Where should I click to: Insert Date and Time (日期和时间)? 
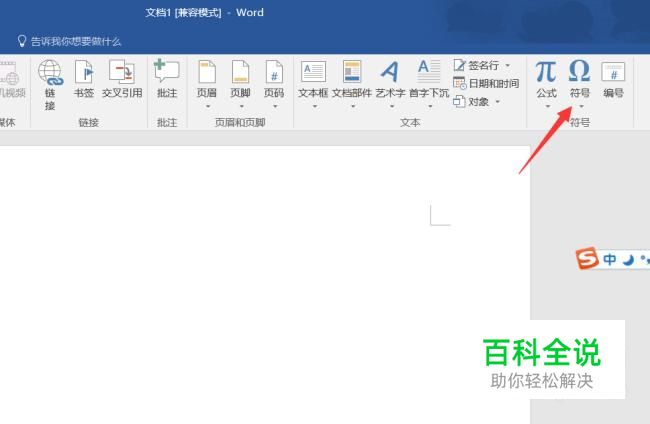(x=486, y=83)
